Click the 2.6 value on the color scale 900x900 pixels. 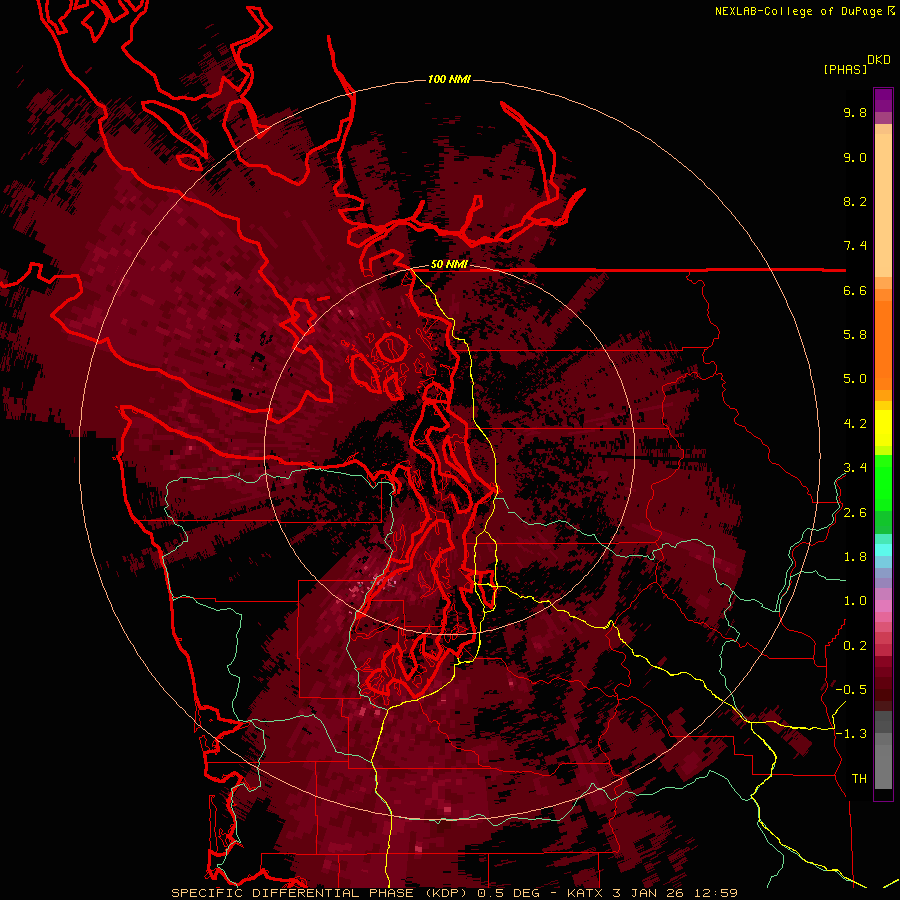click(x=855, y=513)
